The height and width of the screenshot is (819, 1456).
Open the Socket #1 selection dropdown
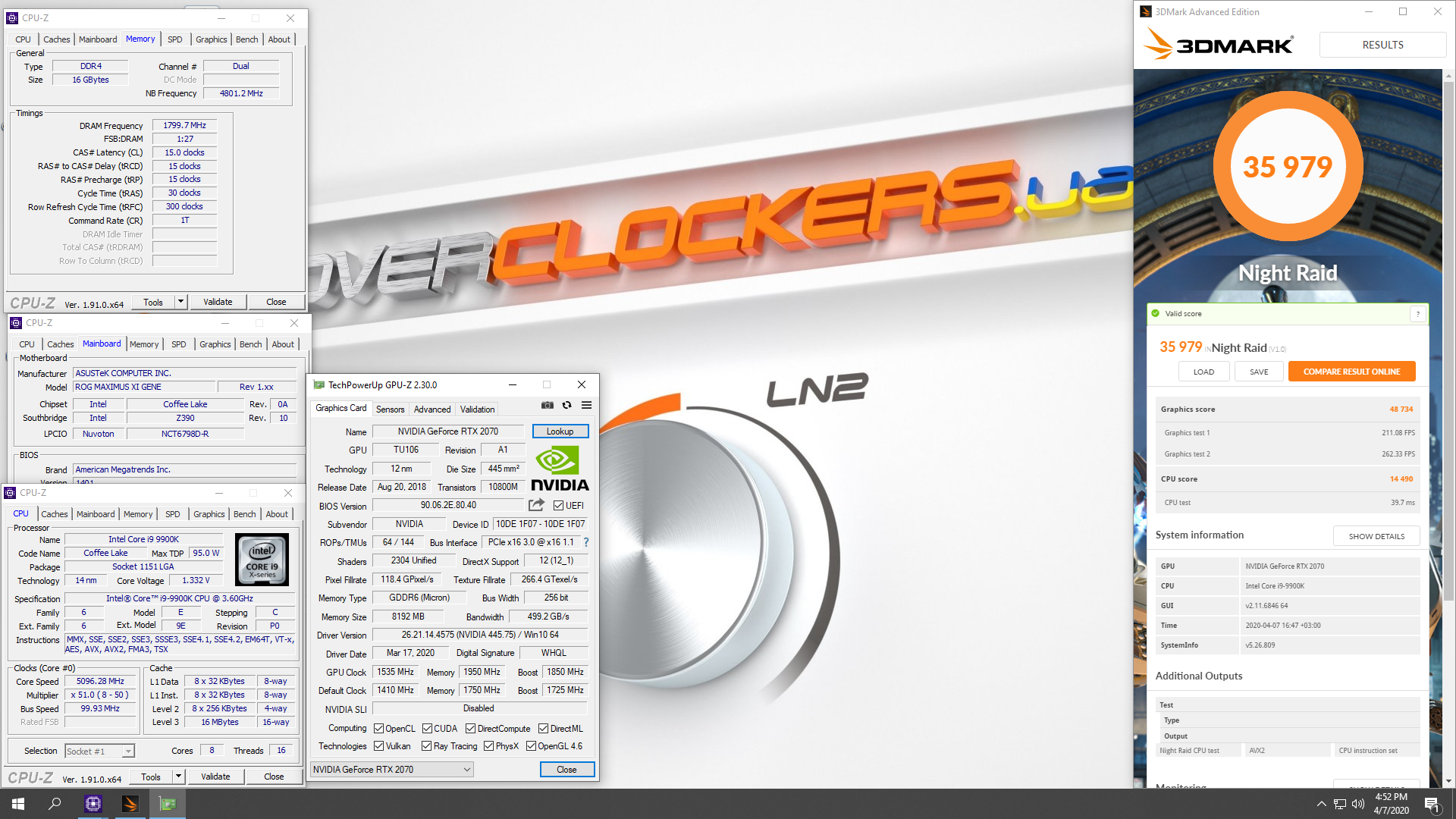coord(99,751)
